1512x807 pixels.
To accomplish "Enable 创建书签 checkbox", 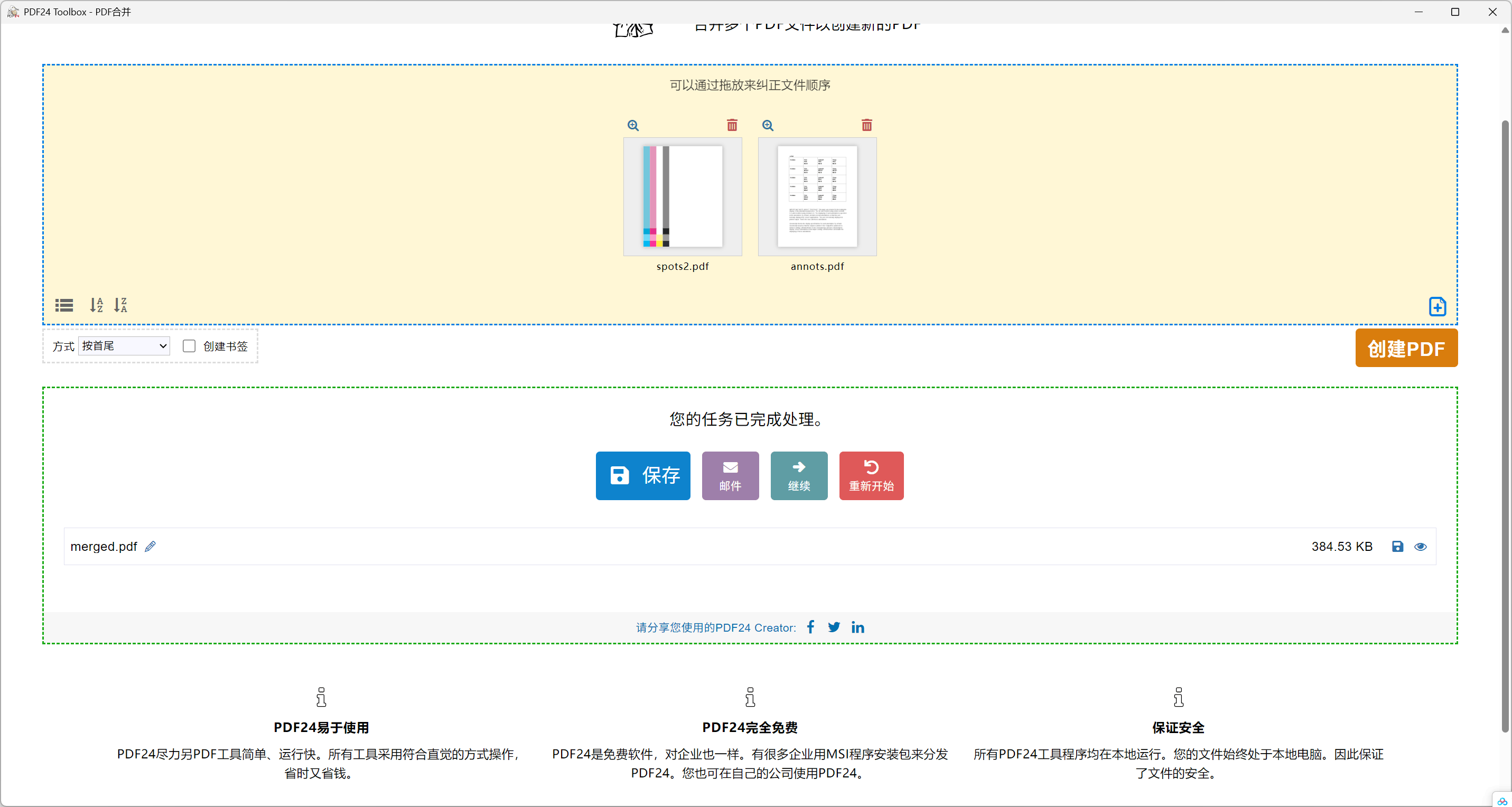I will (189, 346).
